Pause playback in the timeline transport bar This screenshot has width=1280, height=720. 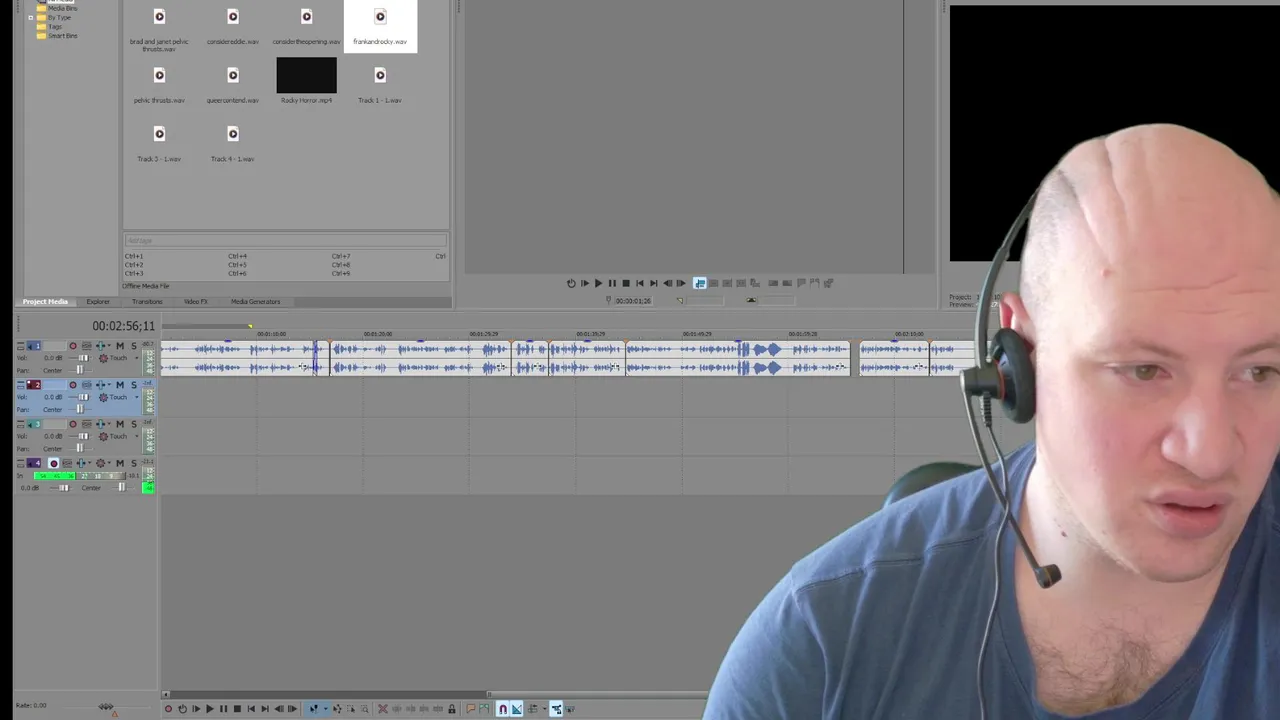[x=223, y=709]
